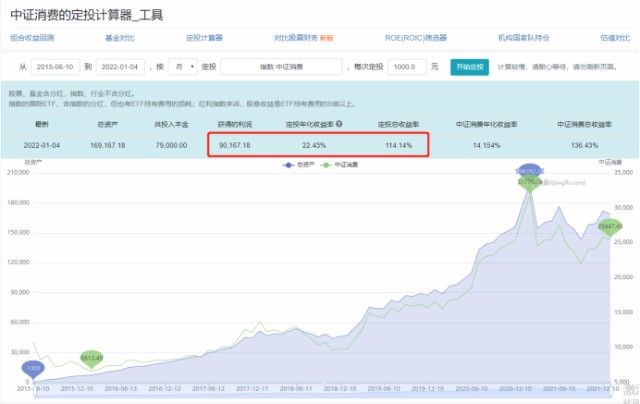Click the blue peak marker at chart top

coord(529,171)
